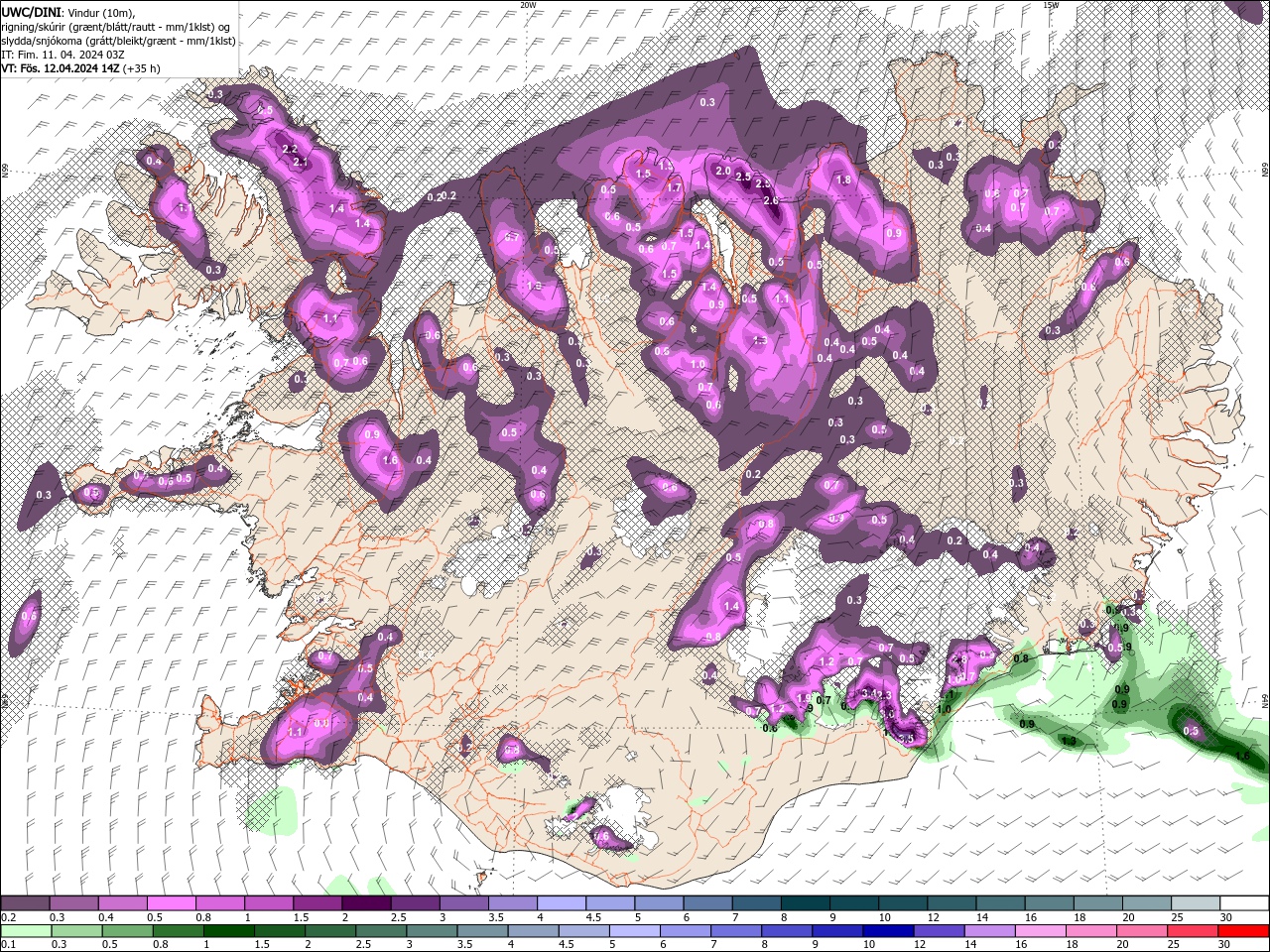Select the light pink rain swatch between 16 and 18
The width and height of the screenshot is (1270, 952).
(x=1041, y=931)
